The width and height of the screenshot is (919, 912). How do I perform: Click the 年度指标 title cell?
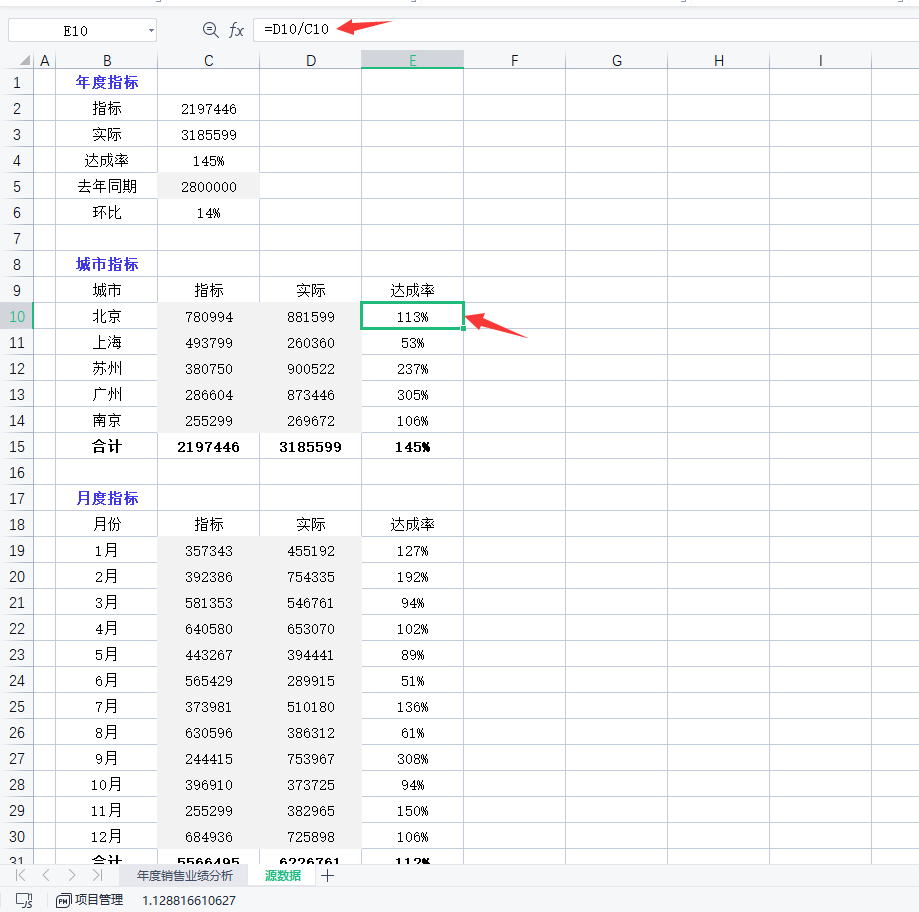[x=107, y=82]
